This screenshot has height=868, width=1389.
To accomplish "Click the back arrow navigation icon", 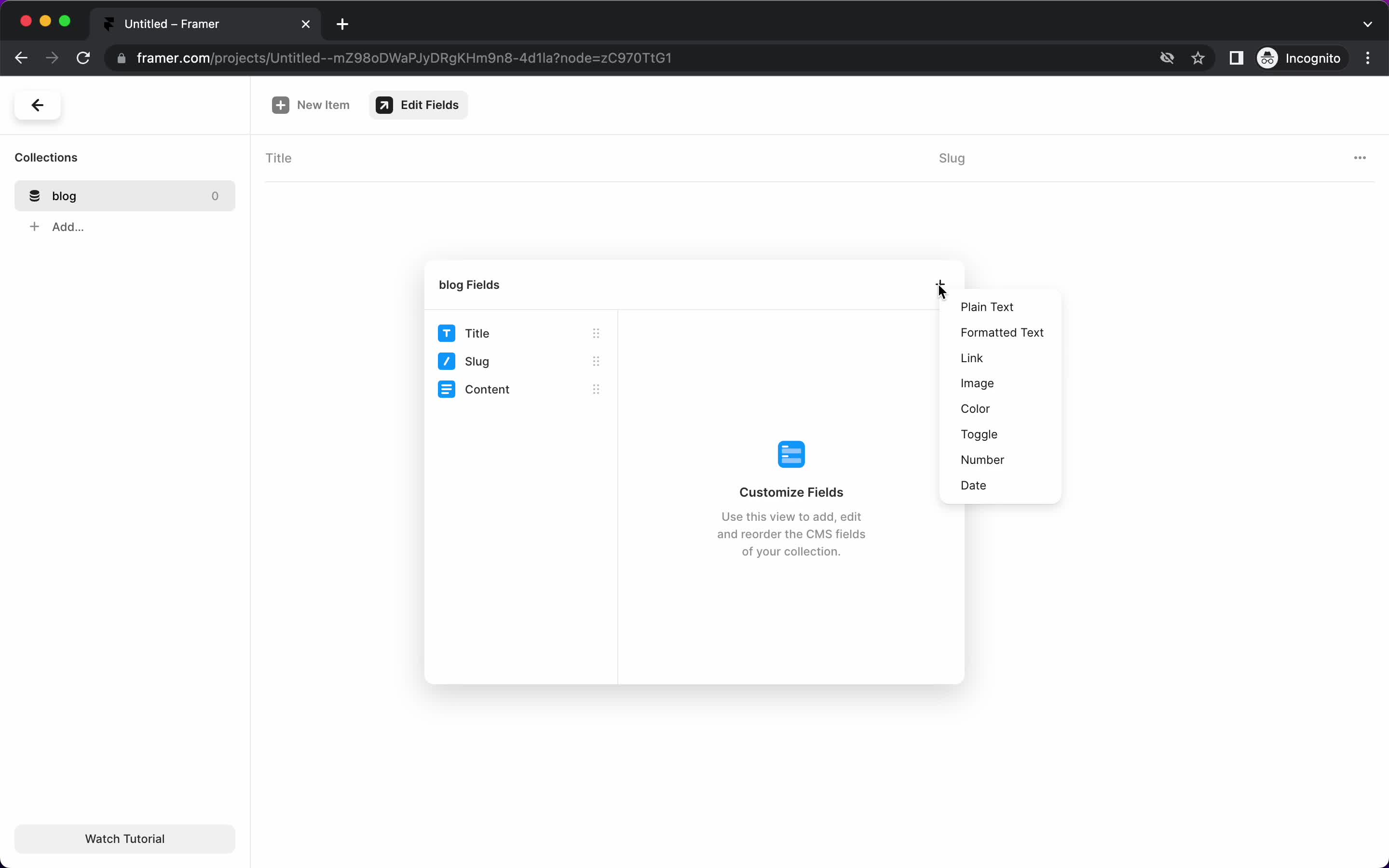I will (x=37, y=105).
